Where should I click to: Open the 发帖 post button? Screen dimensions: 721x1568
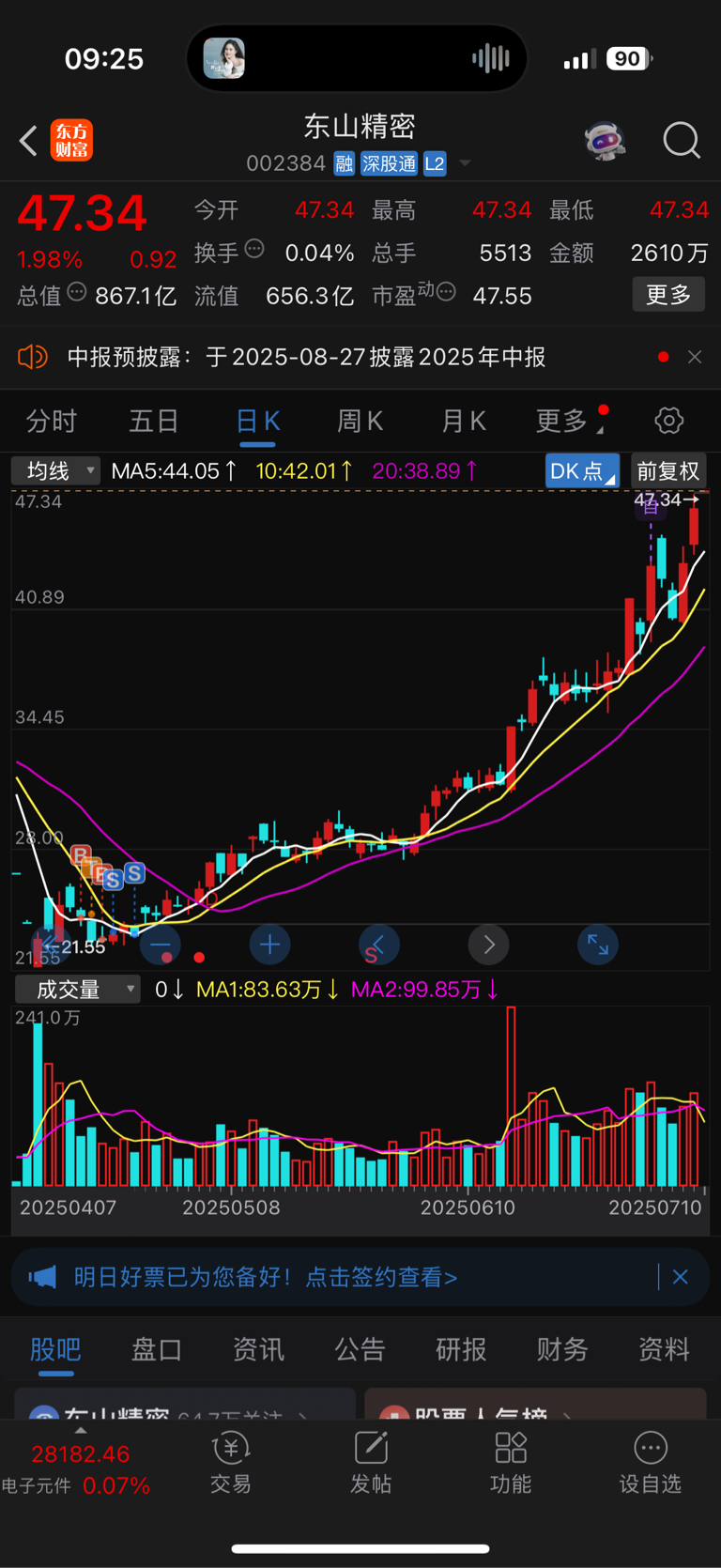click(371, 1463)
